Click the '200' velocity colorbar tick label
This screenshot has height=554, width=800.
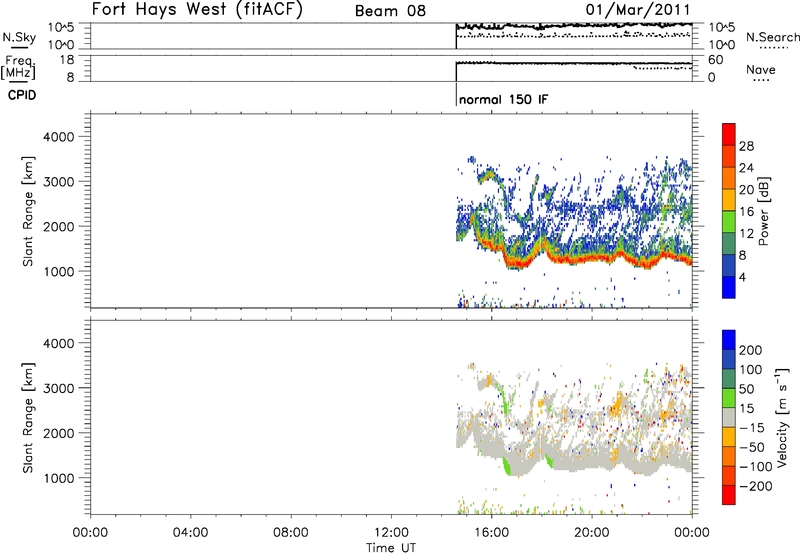[x=751, y=350]
